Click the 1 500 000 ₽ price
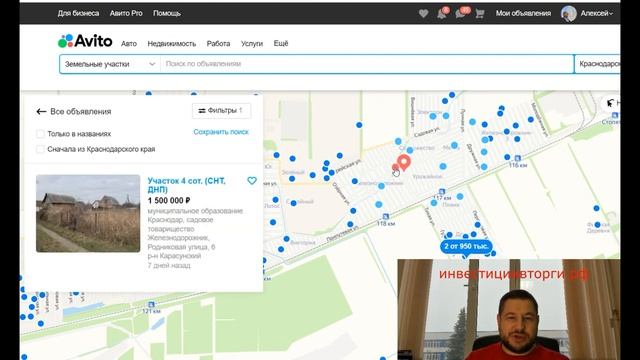This screenshot has width=640, height=360. tap(169, 200)
